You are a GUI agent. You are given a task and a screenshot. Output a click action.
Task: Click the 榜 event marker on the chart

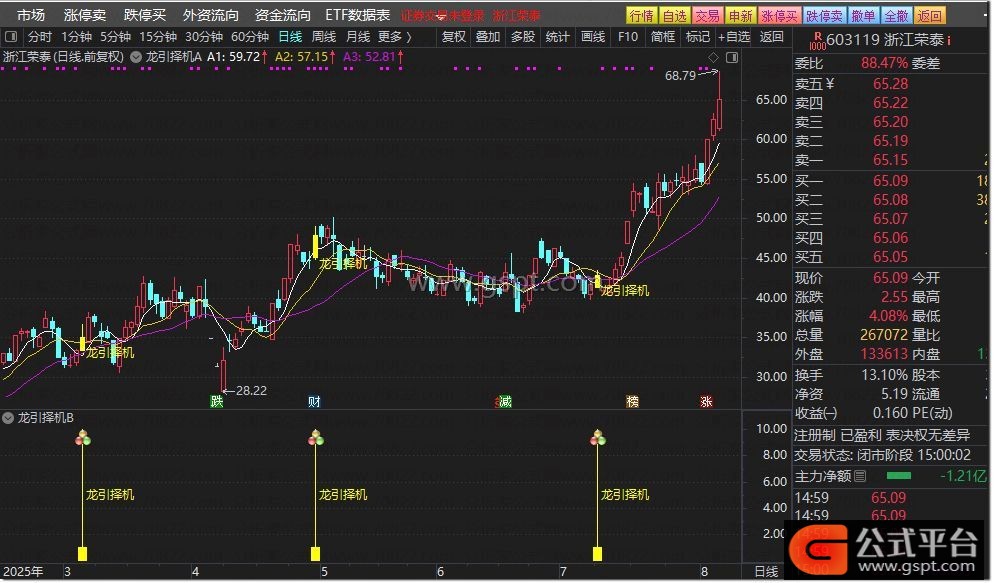[632, 401]
